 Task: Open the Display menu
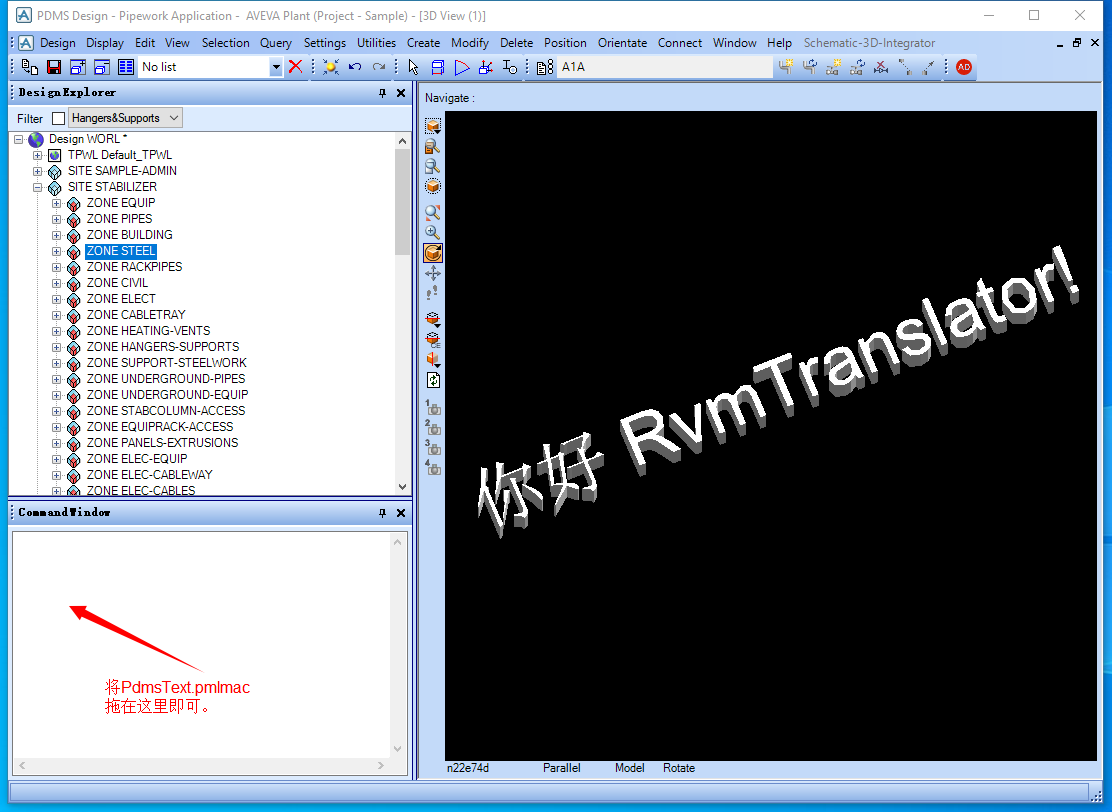(105, 43)
